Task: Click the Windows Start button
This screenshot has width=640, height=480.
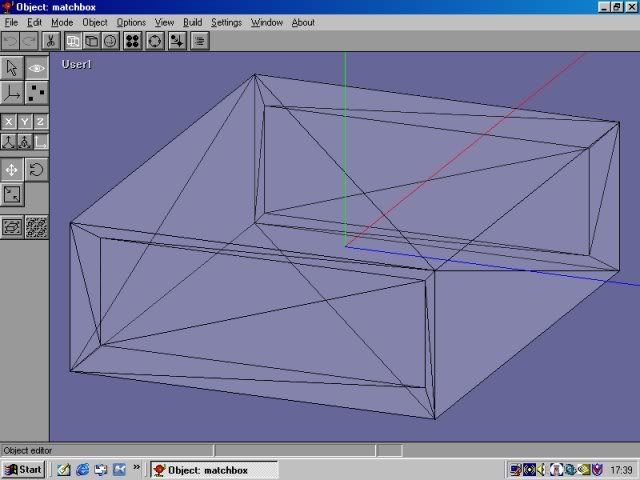Action: coord(23,469)
